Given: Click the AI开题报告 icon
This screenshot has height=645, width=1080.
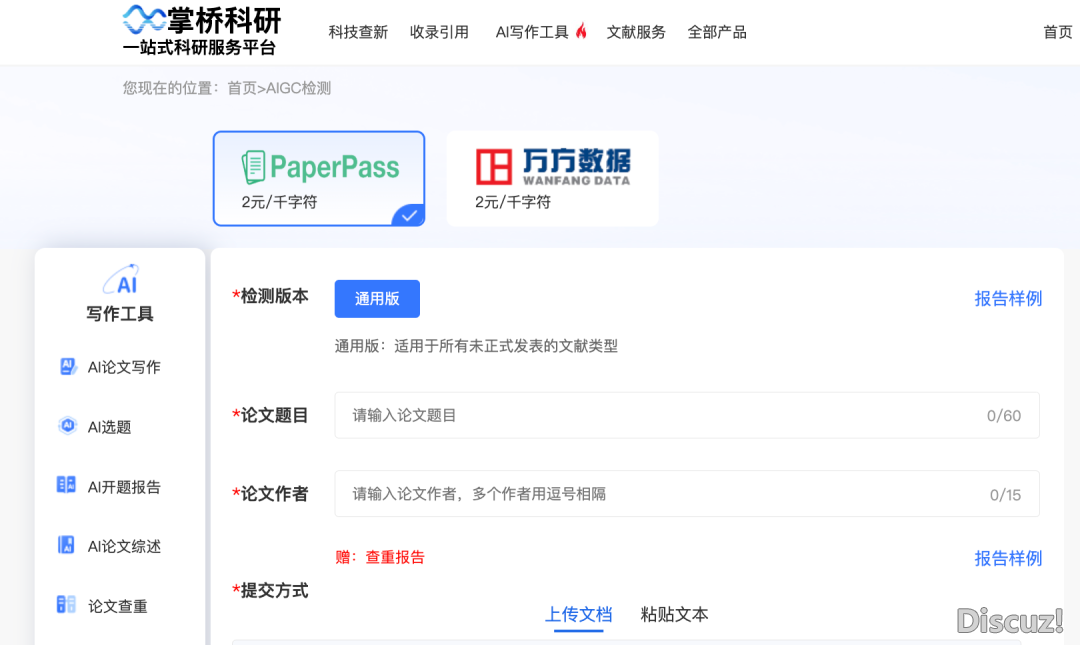Looking at the screenshot, I should tap(66, 486).
